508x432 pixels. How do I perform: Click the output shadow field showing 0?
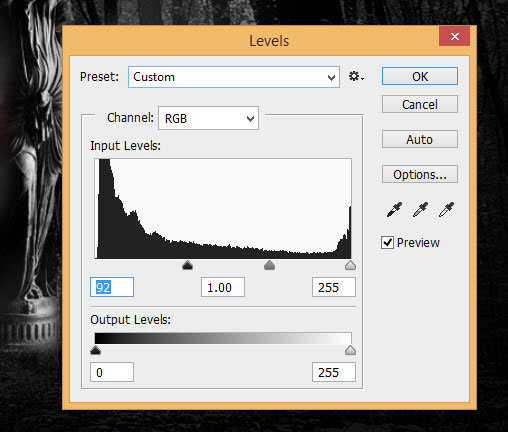point(112,372)
